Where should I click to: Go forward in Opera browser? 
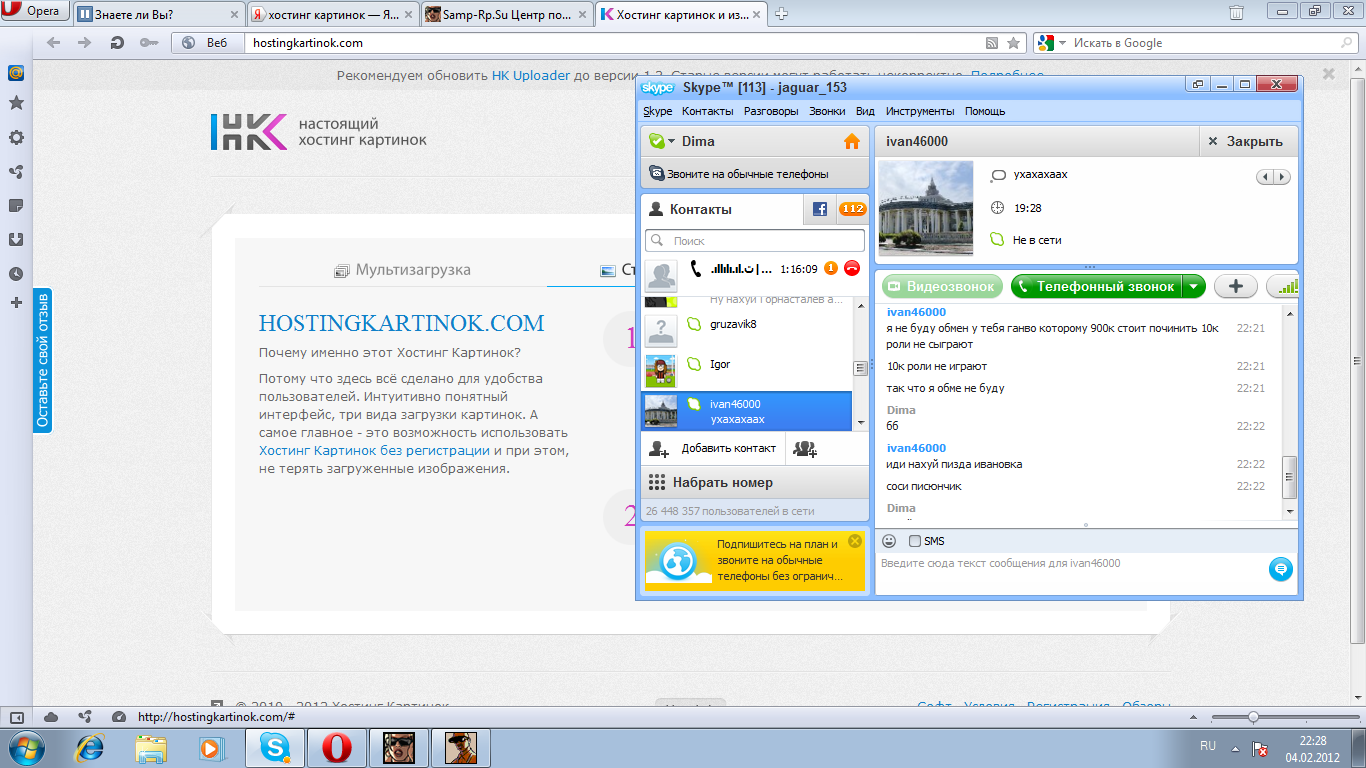(x=85, y=43)
